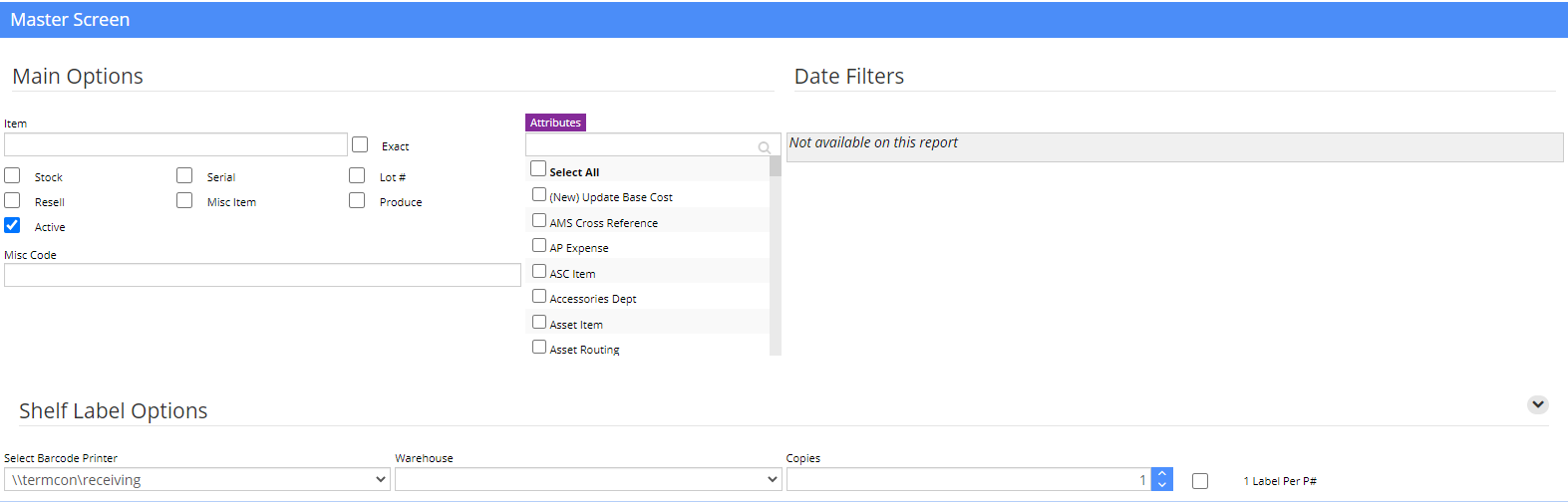Screen dimensions: 1568x502
Task: Collapse the Shelf Label Options section chevron
Action: click(1538, 404)
